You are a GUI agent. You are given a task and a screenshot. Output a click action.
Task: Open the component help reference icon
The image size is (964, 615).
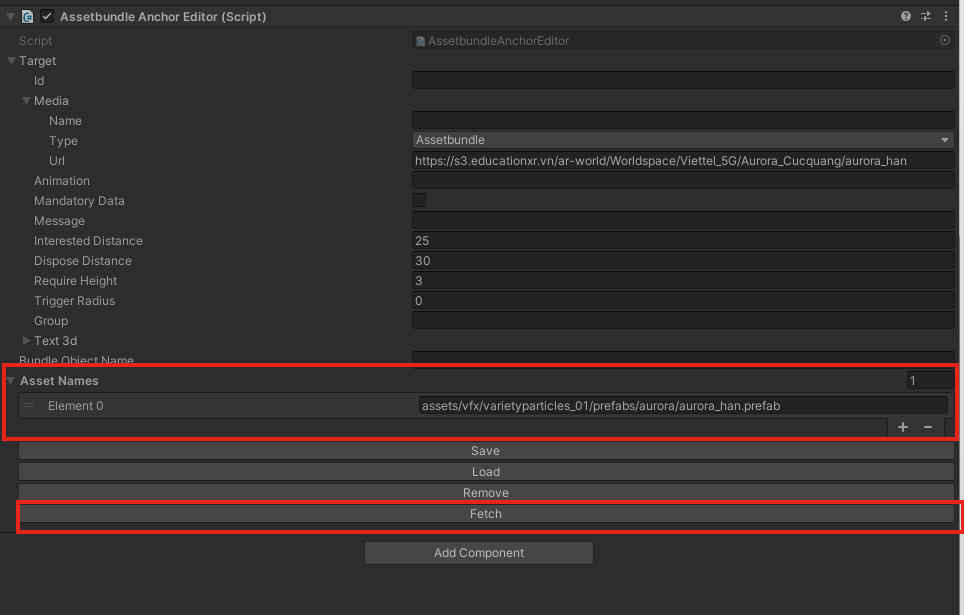[x=906, y=17]
